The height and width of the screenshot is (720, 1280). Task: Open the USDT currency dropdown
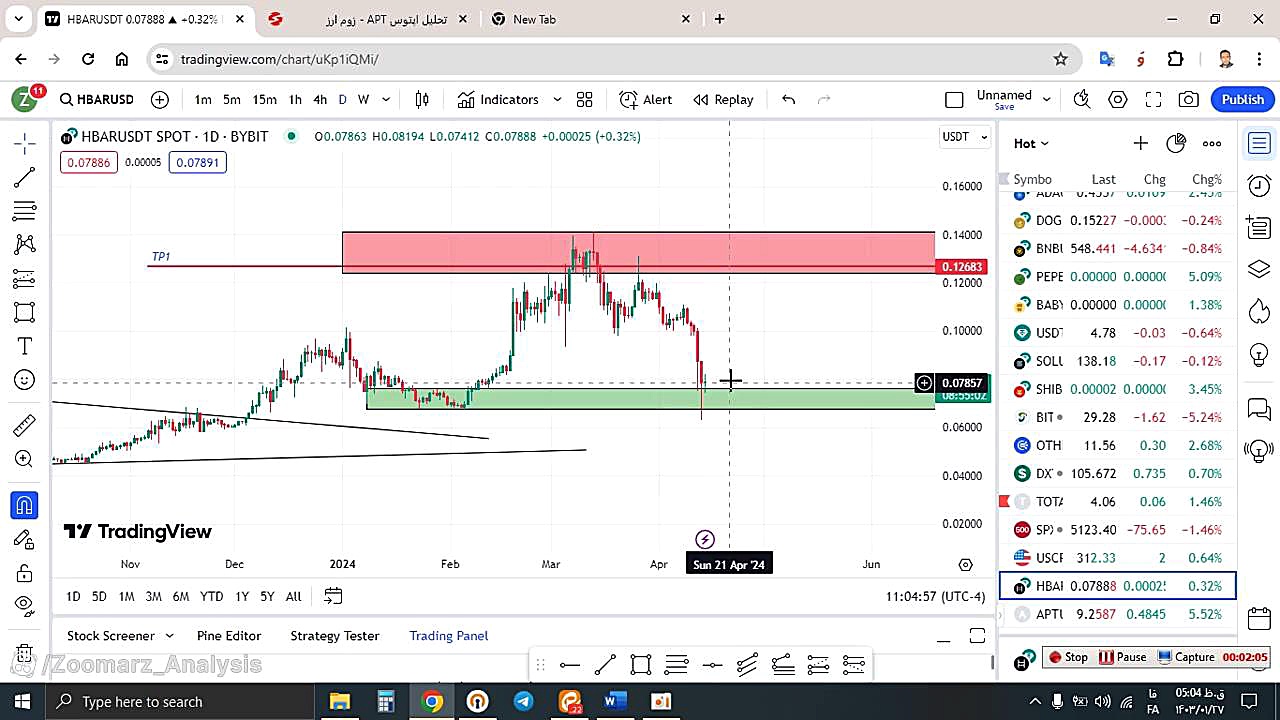click(x=965, y=137)
